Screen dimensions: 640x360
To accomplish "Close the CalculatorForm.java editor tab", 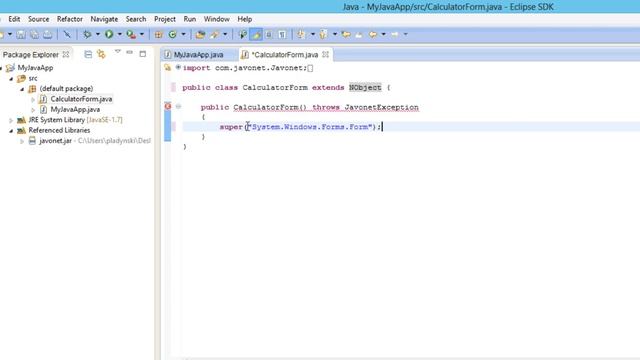I will [x=325, y=54].
